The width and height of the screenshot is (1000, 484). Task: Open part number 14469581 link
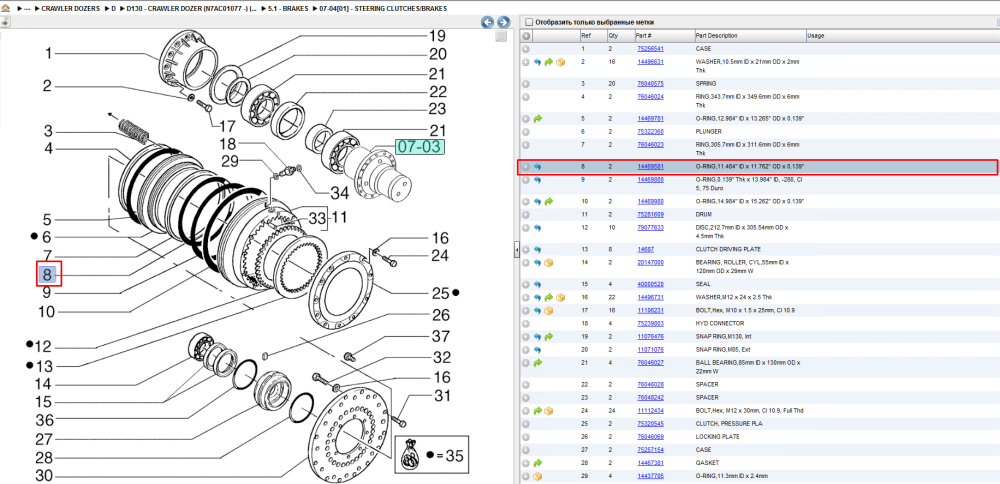[651, 167]
